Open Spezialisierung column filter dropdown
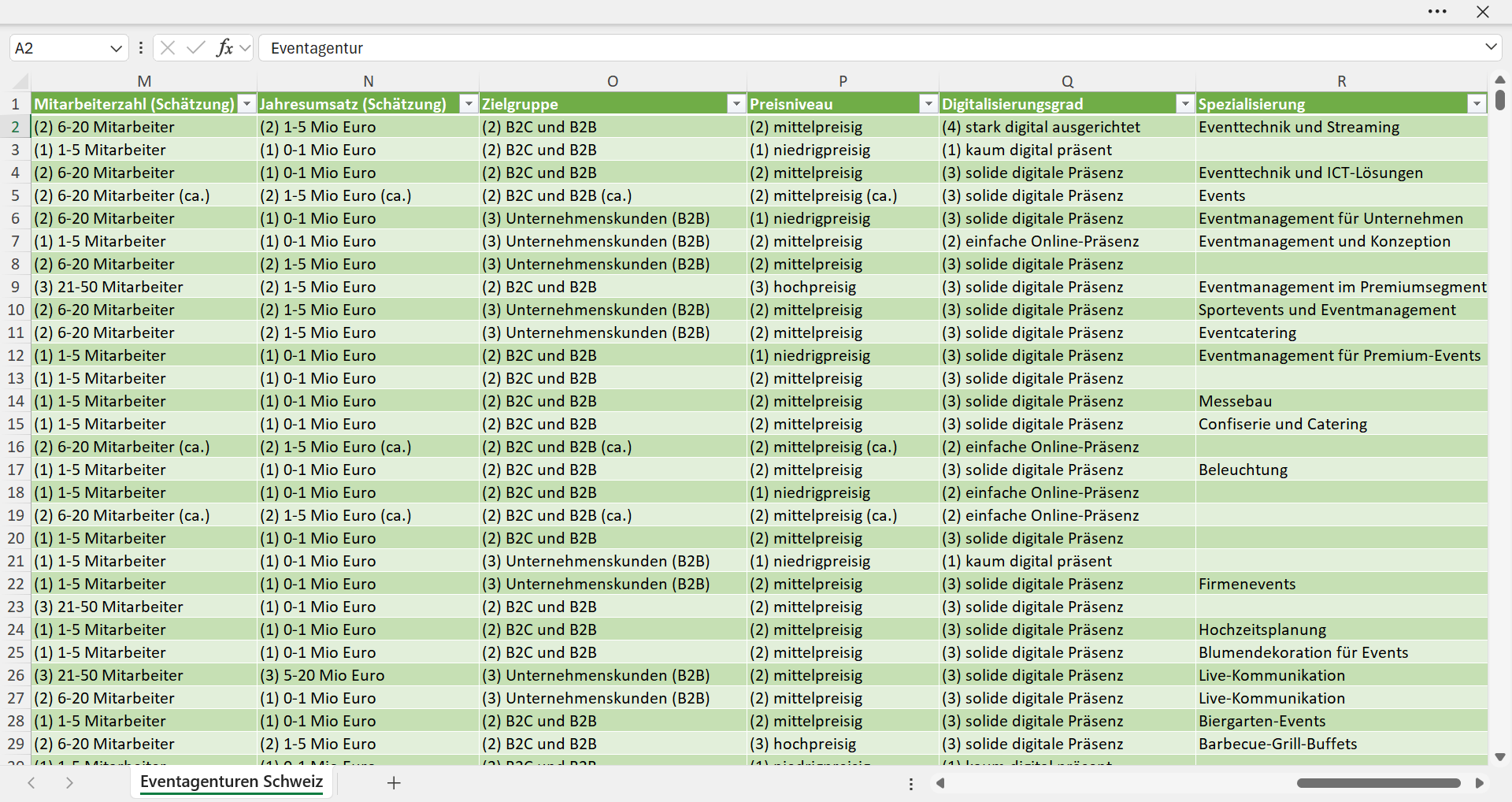This screenshot has width=1512, height=802. point(1477,104)
